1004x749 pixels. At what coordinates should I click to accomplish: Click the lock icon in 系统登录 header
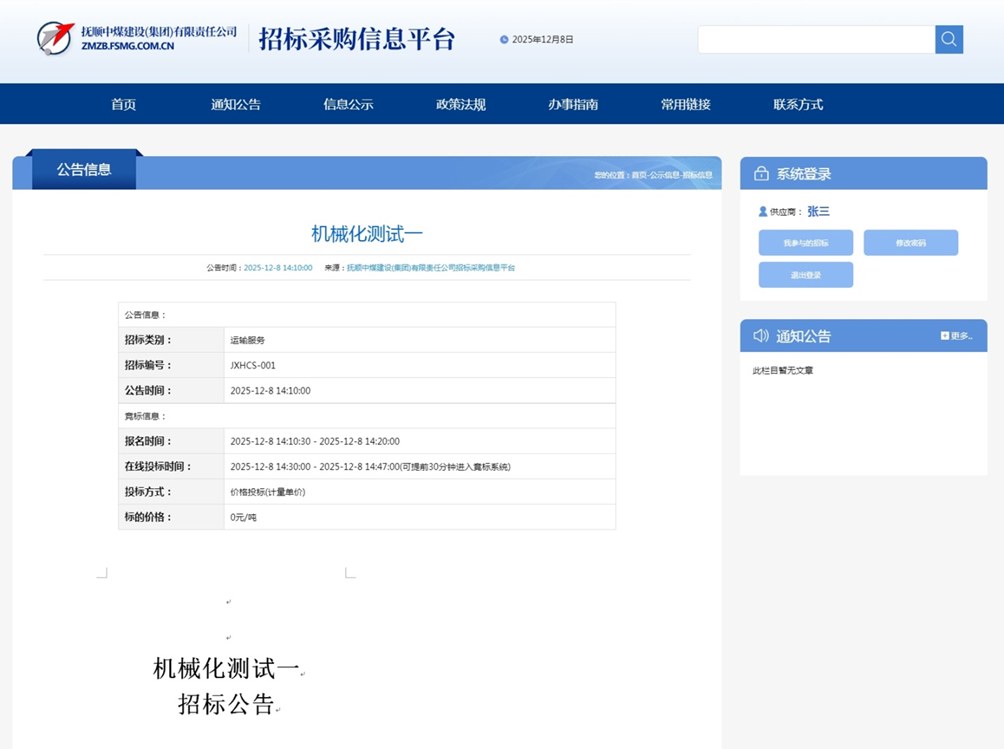(761, 173)
